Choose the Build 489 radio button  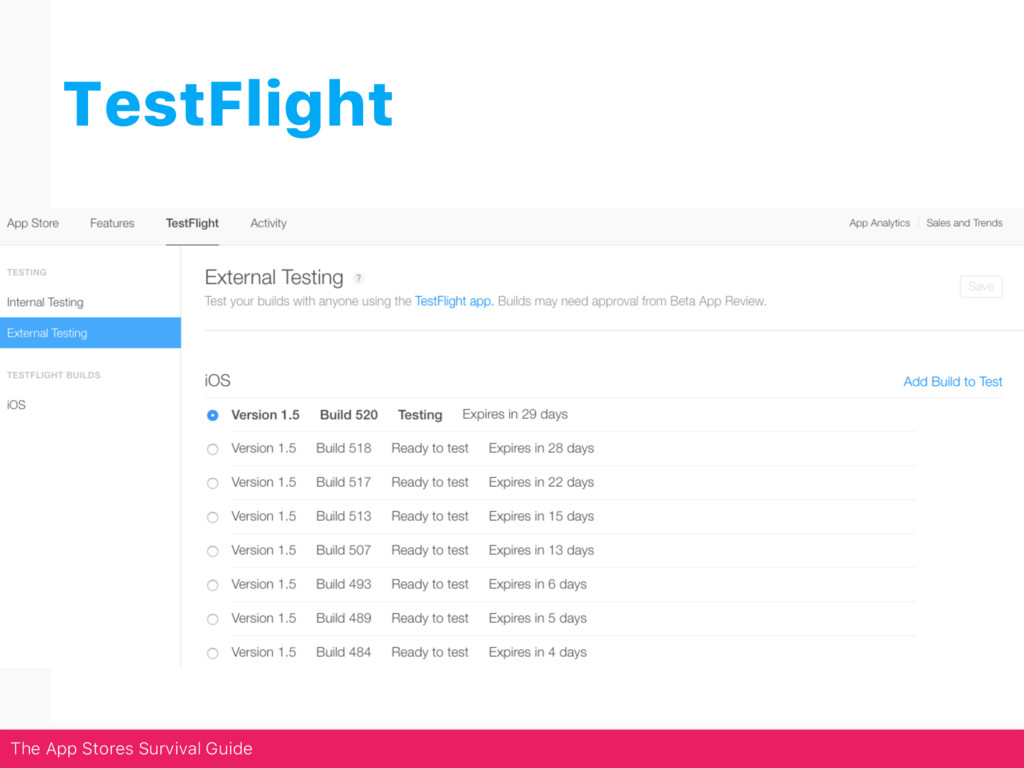pos(212,619)
